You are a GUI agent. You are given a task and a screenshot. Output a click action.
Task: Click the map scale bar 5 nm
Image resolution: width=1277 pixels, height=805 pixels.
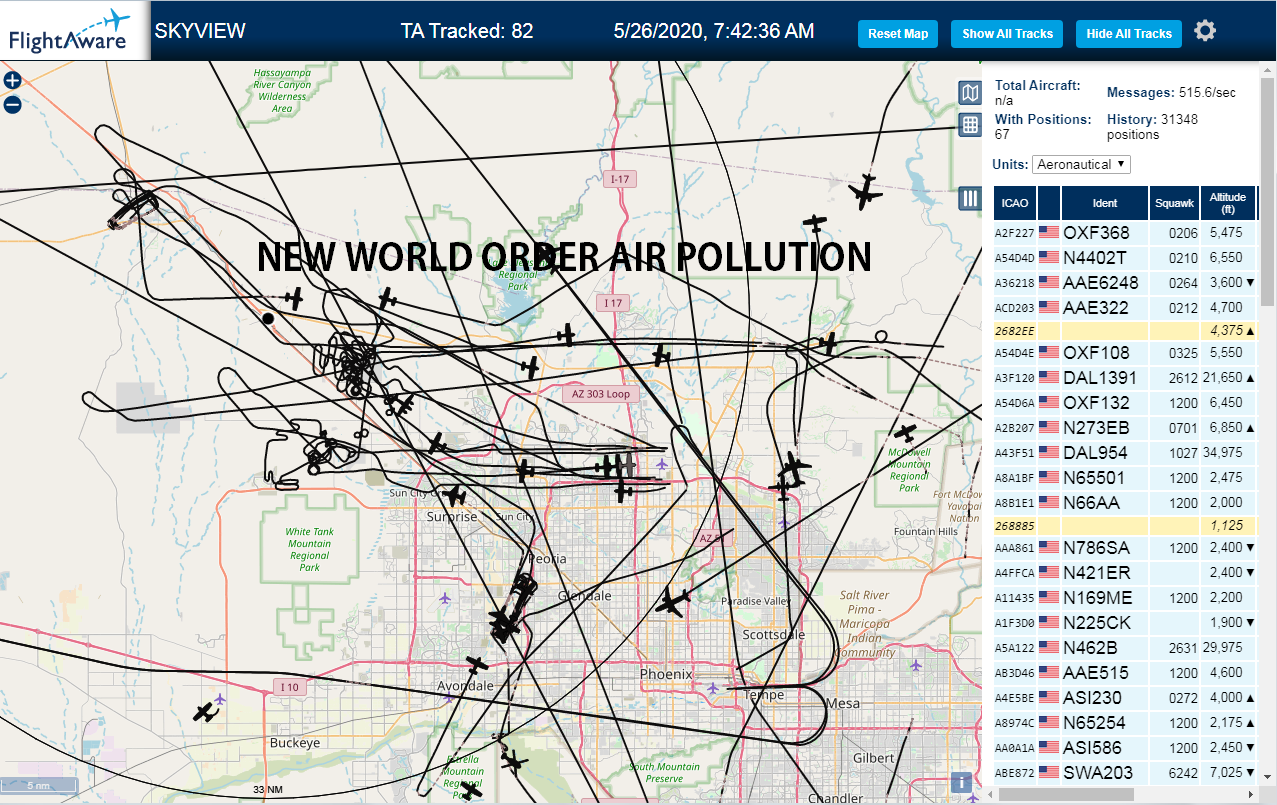tap(39, 785)
